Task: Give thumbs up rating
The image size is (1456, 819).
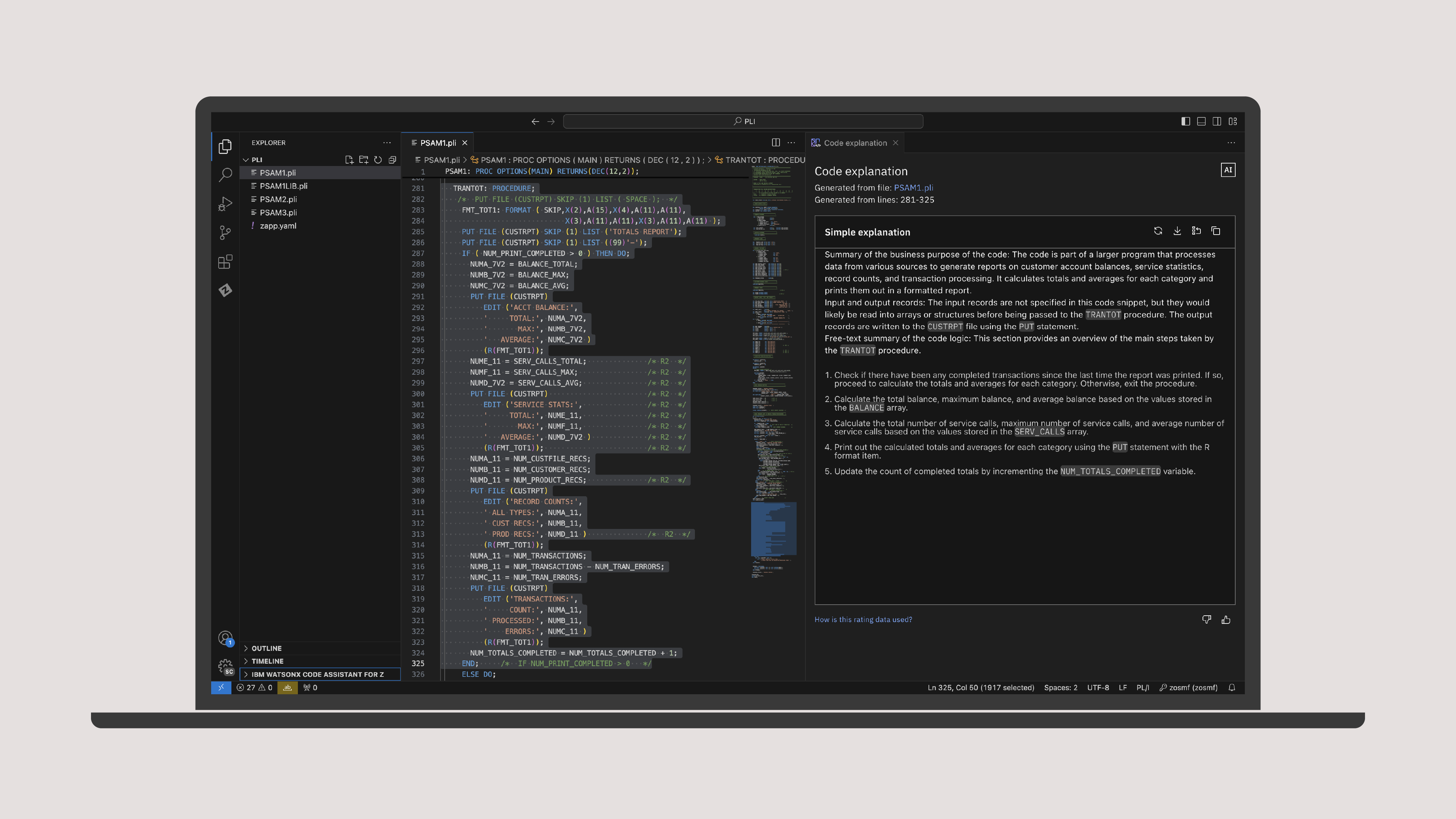Action: tap(1226, 620)
